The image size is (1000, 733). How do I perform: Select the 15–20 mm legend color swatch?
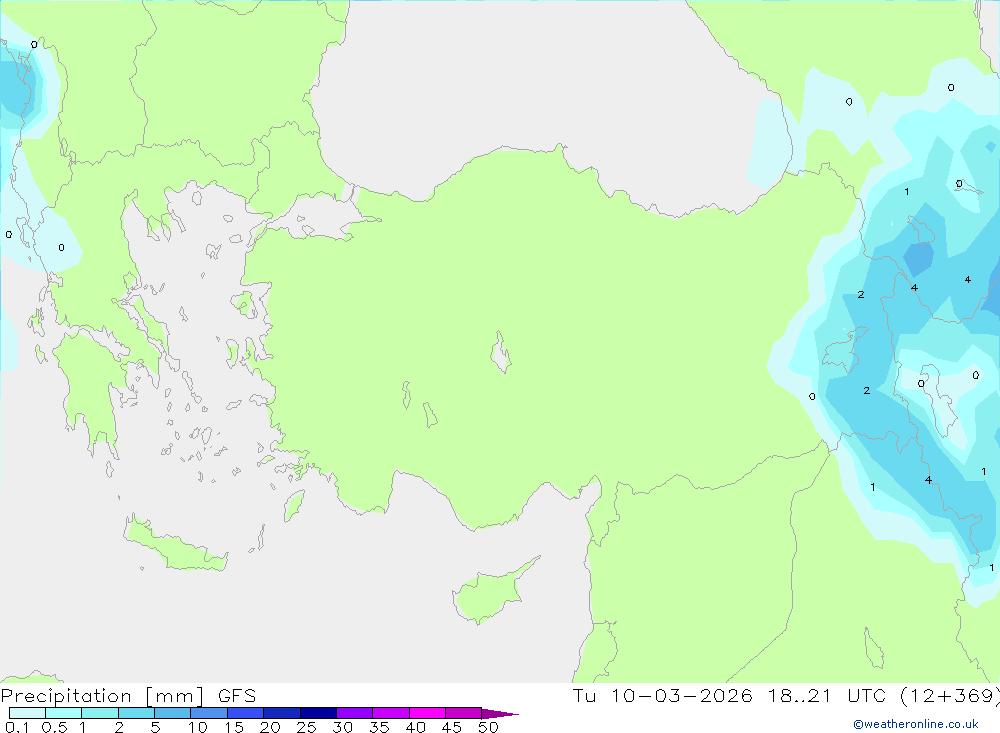pos(246,713)
